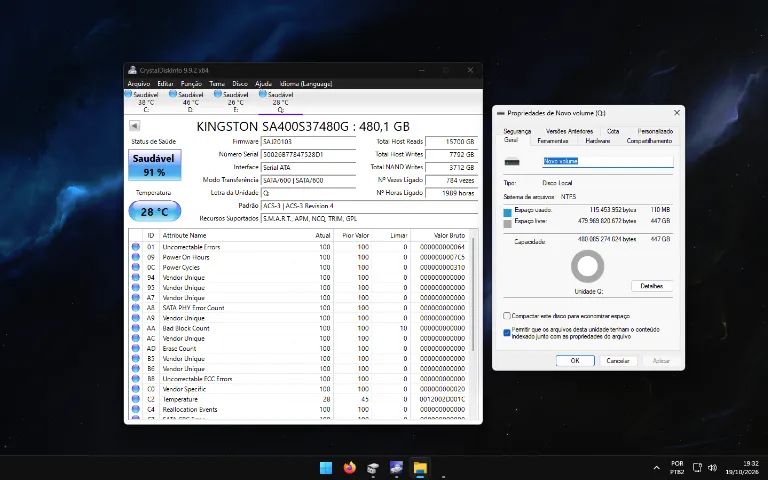Click the previous disk arrow in CrystalDiskInfo
This screenshot has width=768, height=480.
(134, 126)
